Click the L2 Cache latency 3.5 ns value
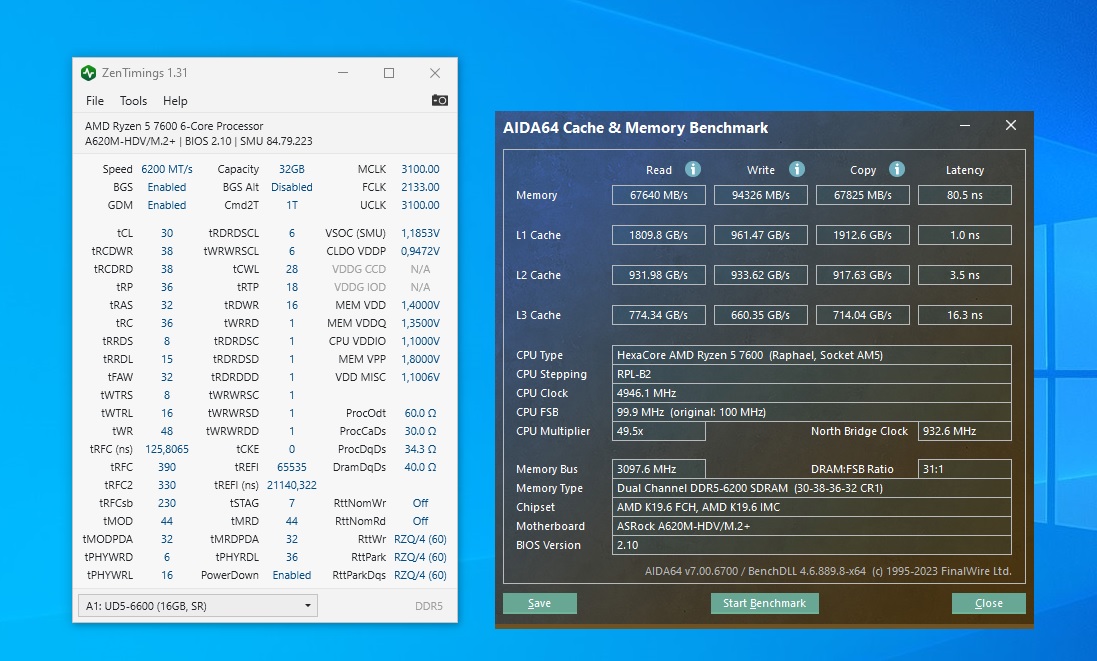The image size is (1097, 661). tap(965, 275)
